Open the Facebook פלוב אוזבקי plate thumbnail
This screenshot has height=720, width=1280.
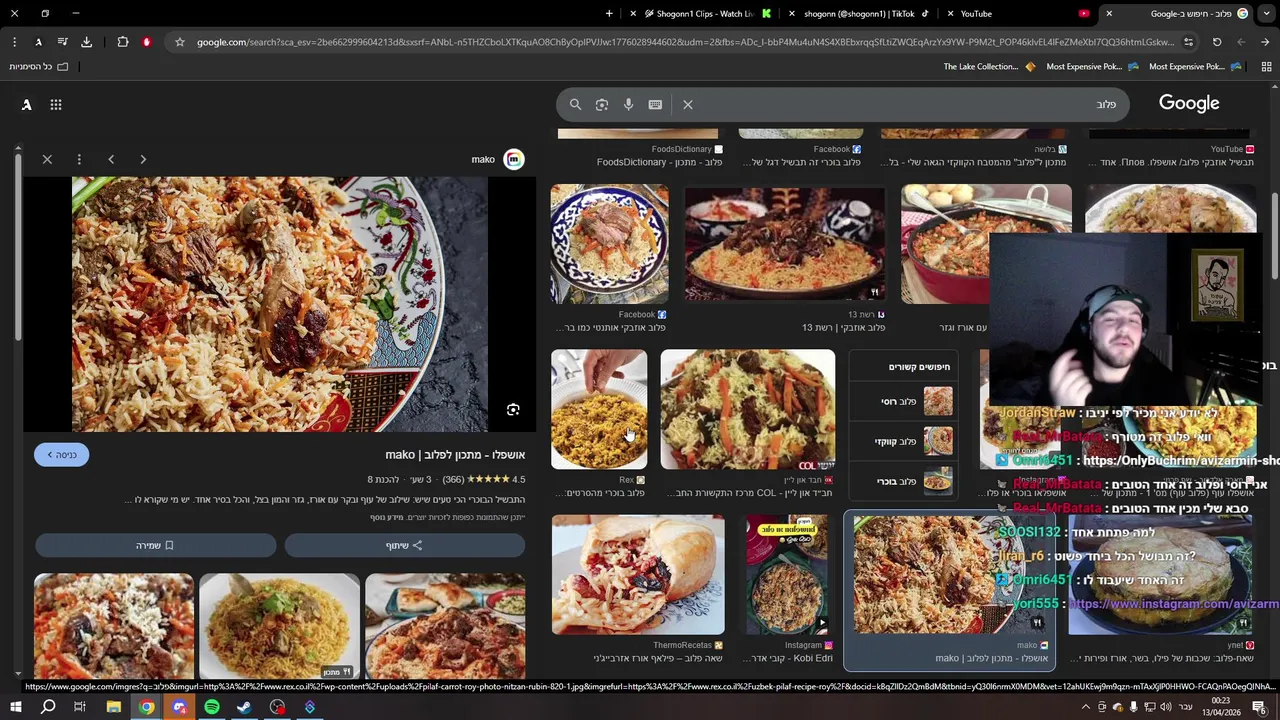coord(609,244)
